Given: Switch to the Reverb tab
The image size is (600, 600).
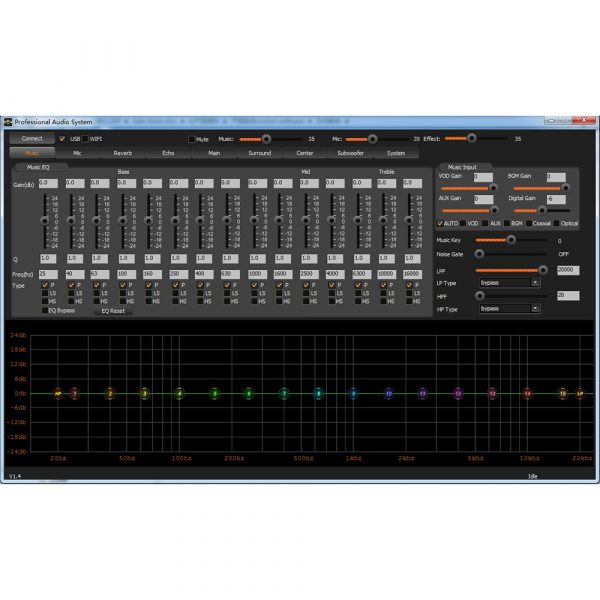Looking at the screenshot, I should coord(122,154).
